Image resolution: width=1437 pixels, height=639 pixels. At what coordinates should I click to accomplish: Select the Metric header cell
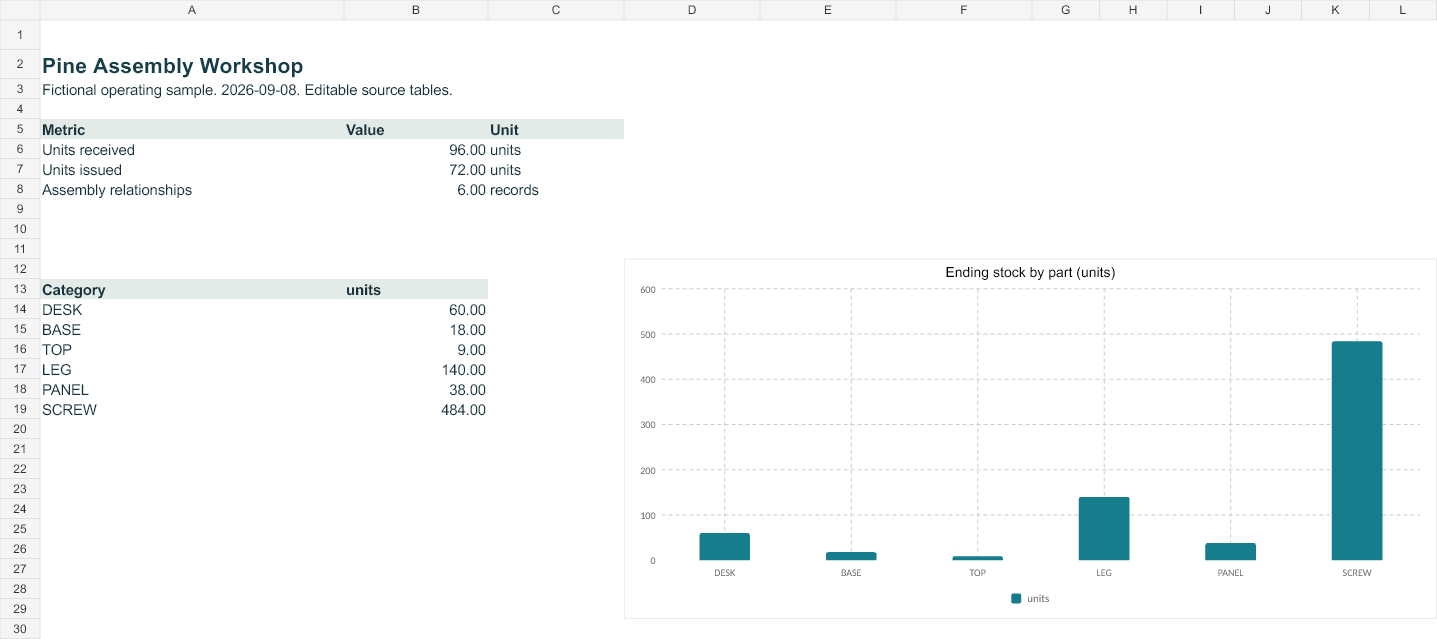point(192,130)
